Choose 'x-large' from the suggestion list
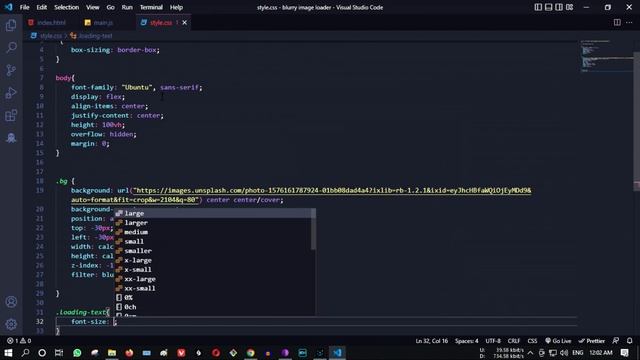The image size is (640, 360). point(214,260)
